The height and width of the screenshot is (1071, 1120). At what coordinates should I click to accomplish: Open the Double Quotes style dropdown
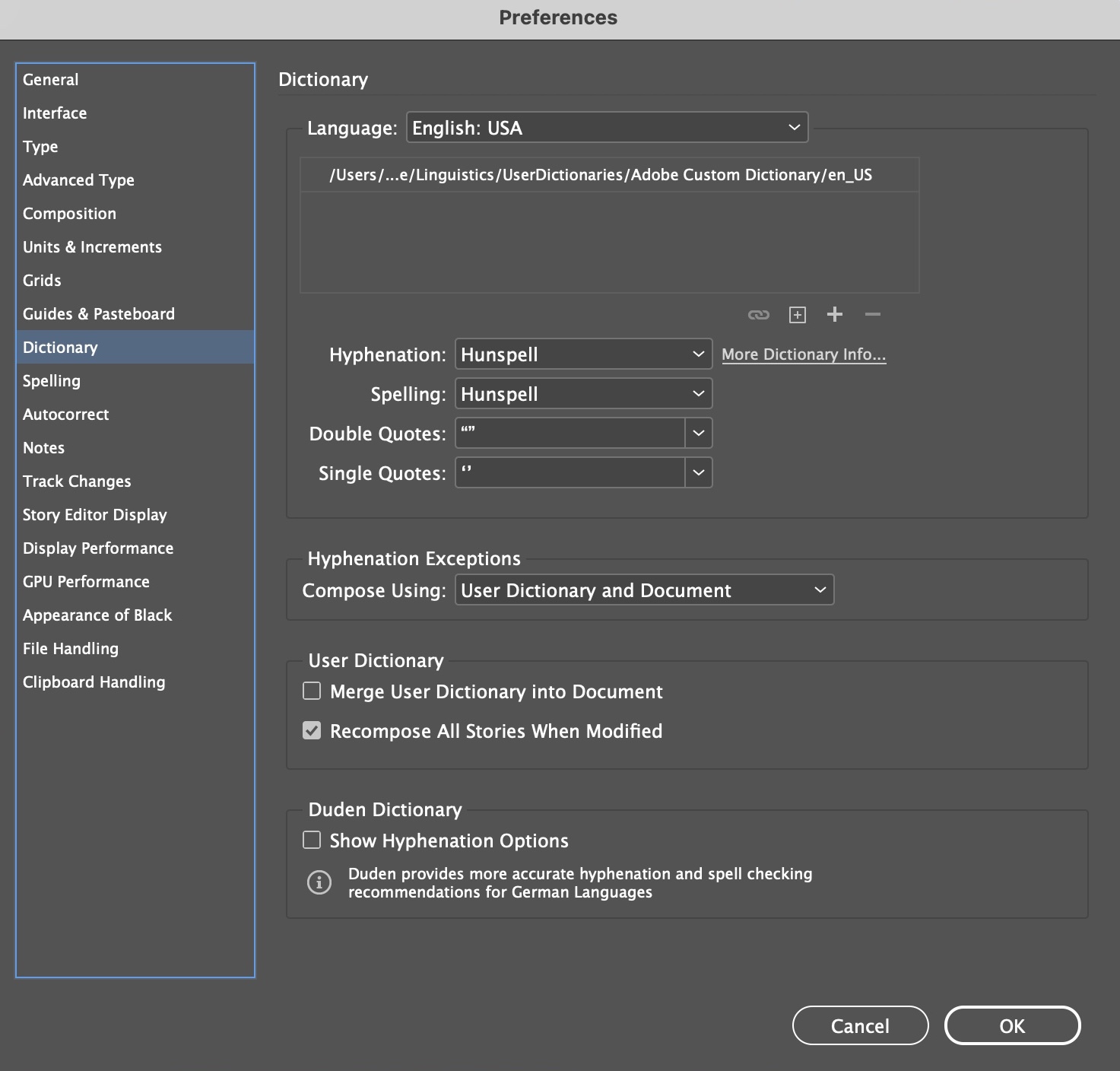[x=698, y=433]
